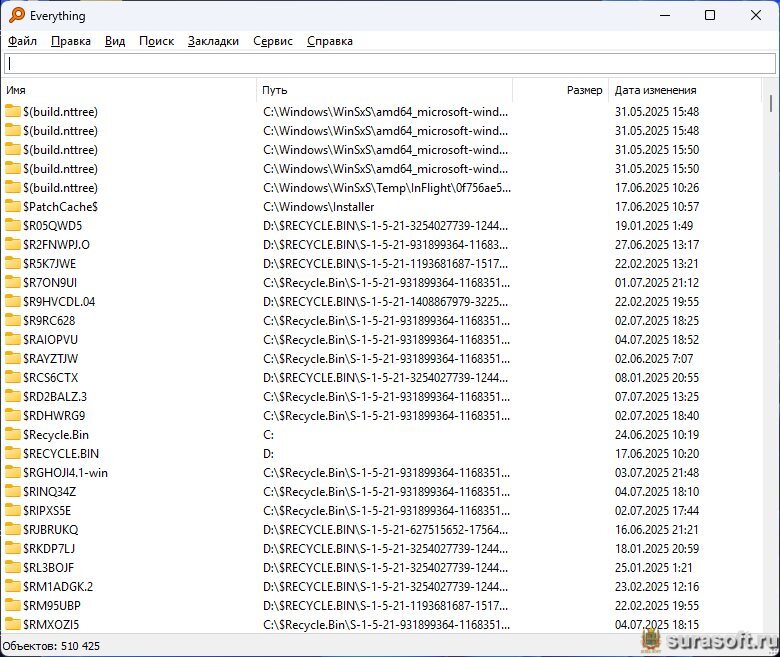Sort results by the Путь column
The width and height of the screenshot is (780, 657).
click(385, 90)
